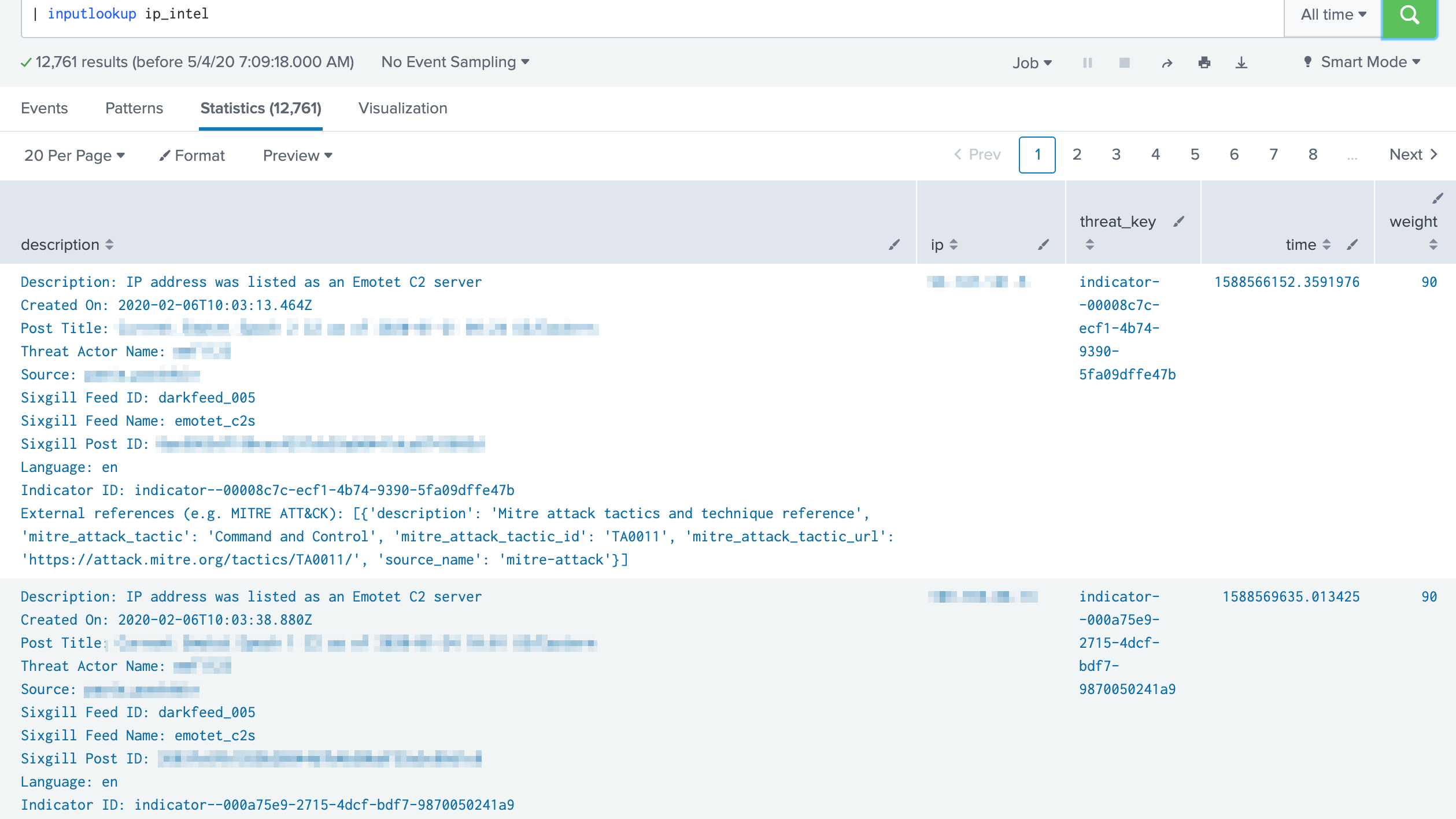The width and height of the screenshot is (1456, 819).
Task: Share the search job
Action: pyautogui.click(x=1167, y=62)
